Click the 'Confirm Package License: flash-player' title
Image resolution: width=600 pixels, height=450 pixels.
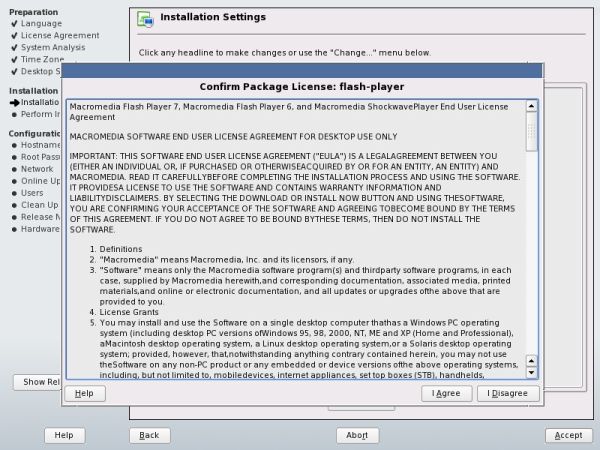point(302,87)
